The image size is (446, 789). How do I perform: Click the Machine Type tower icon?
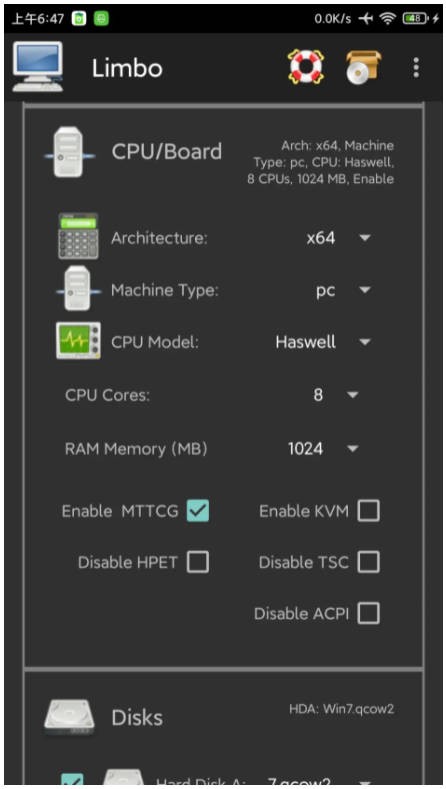[x=78, y=289]
